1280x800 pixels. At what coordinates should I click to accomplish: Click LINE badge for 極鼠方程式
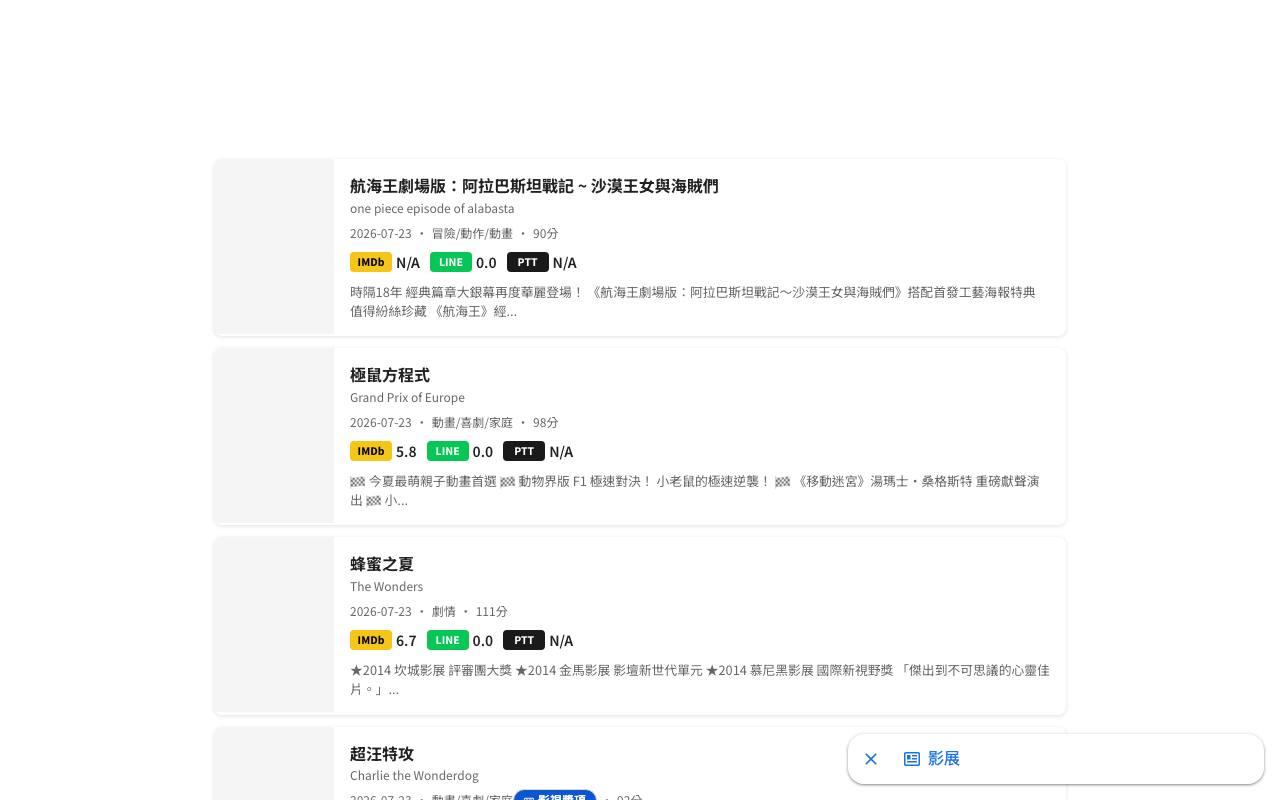[x=448, y=451]
